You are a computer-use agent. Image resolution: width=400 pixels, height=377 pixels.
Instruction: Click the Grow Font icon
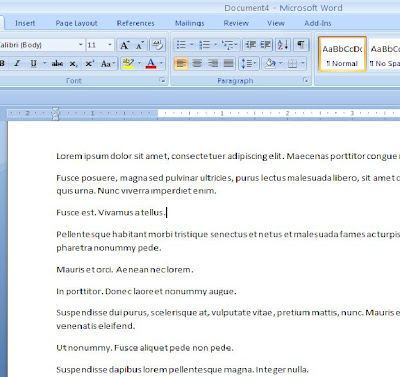click(x=124, y=45)
